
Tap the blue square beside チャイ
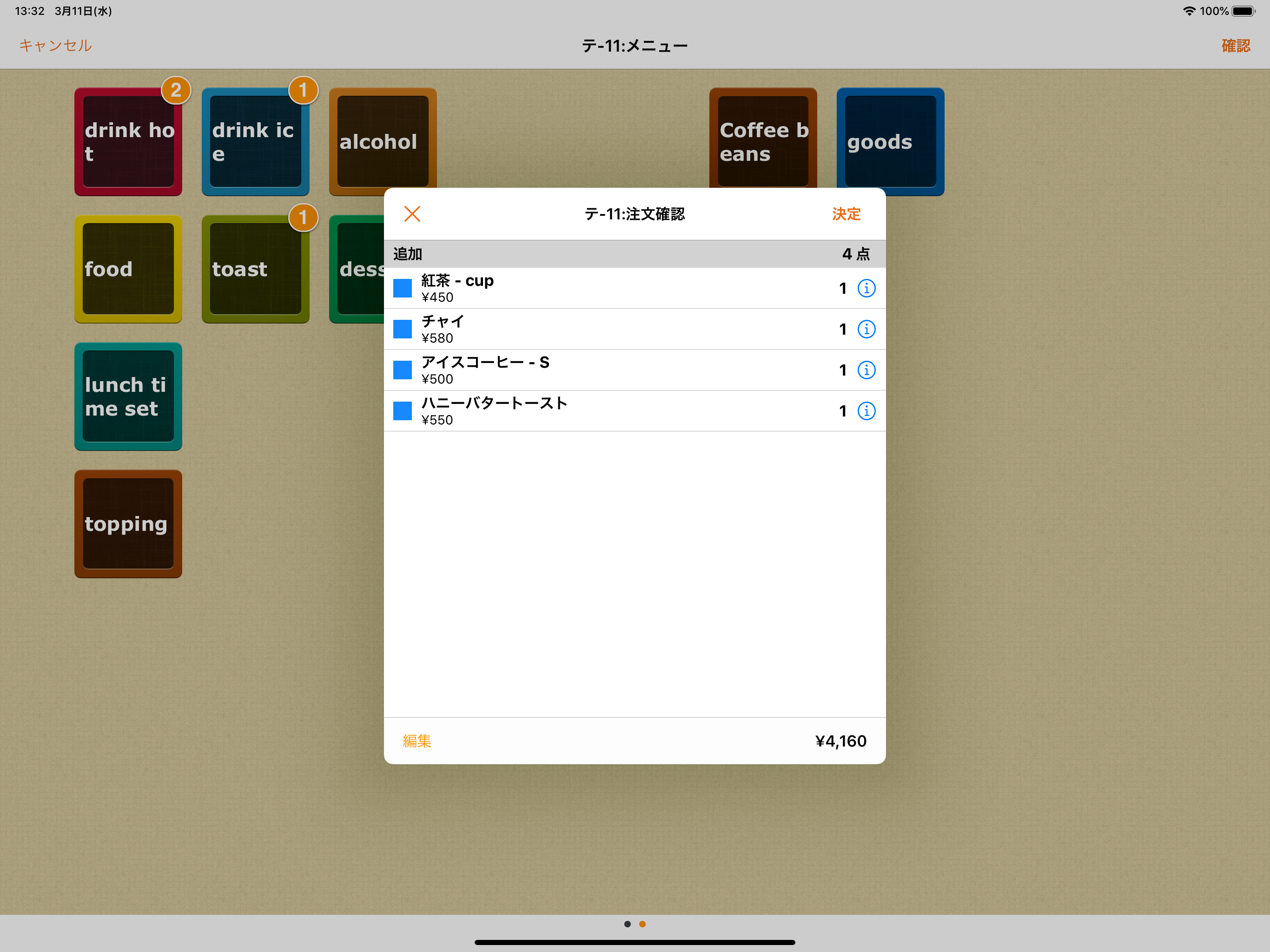click(403, 329)
